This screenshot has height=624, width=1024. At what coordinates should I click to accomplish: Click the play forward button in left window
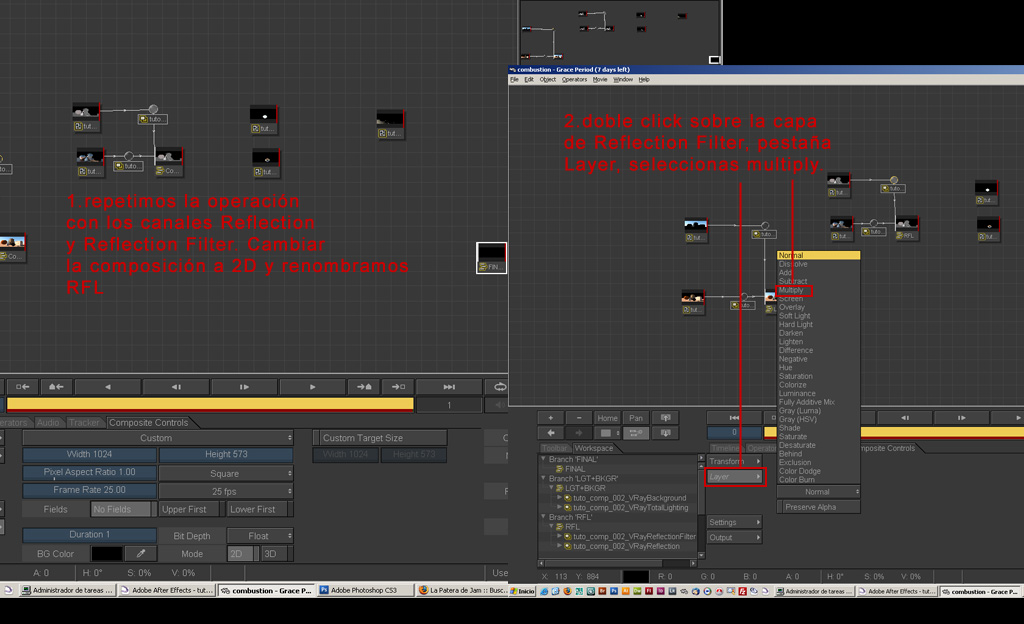[x=312, y=387]
